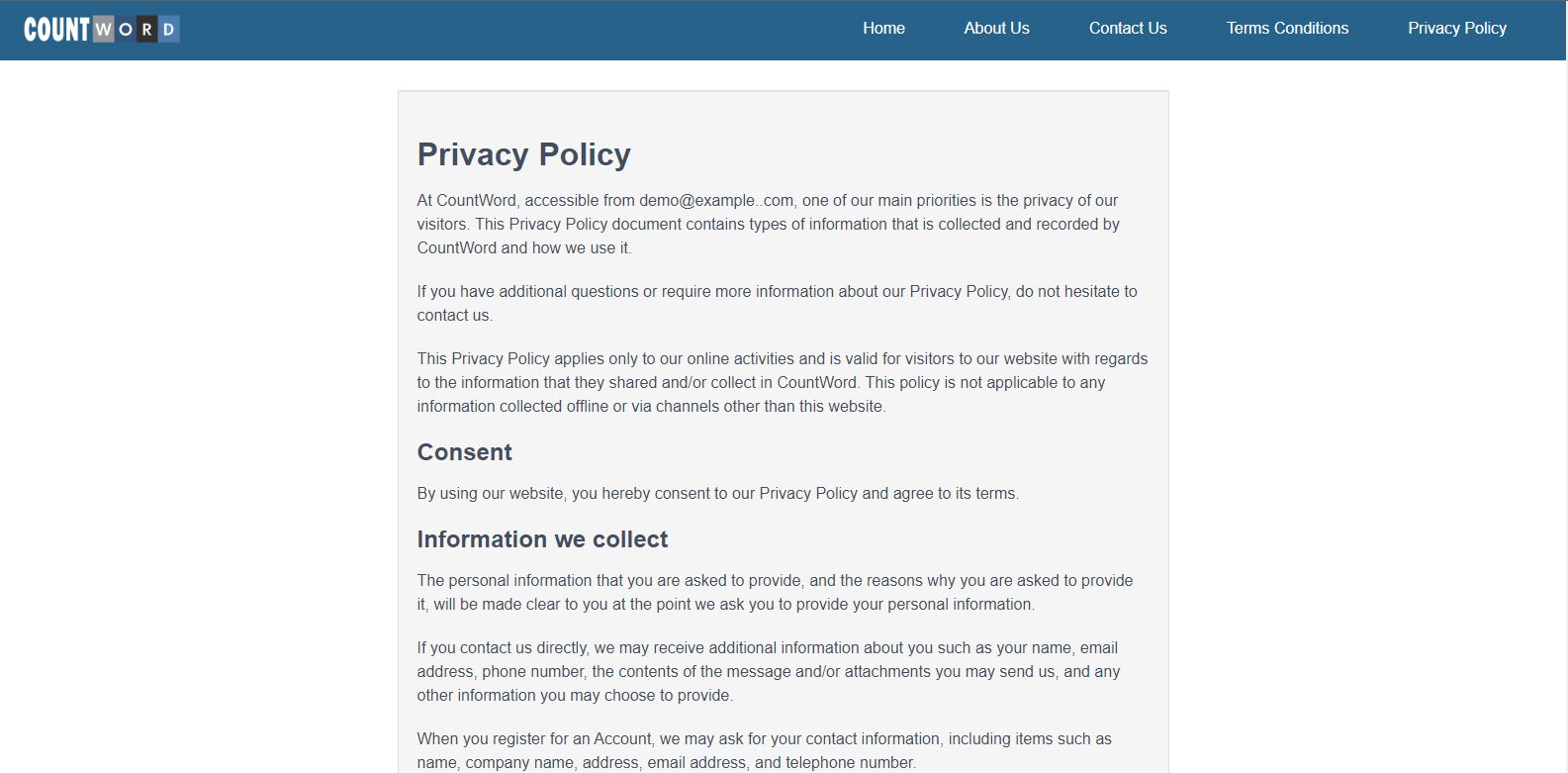Click the demo@example..com address text

tap(716, 200)
